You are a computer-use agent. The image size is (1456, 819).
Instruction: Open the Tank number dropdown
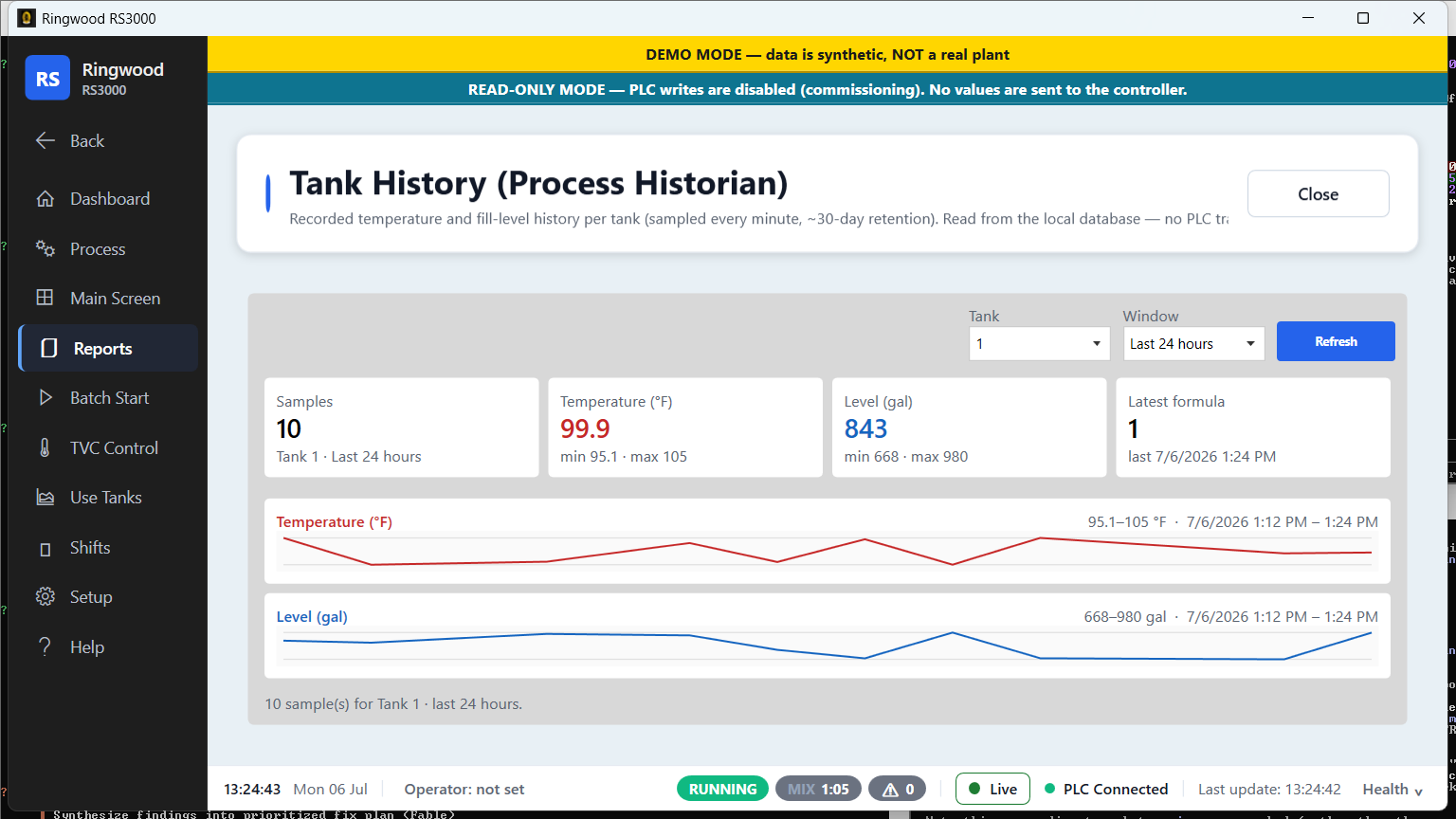click(x=1039, y=343)
